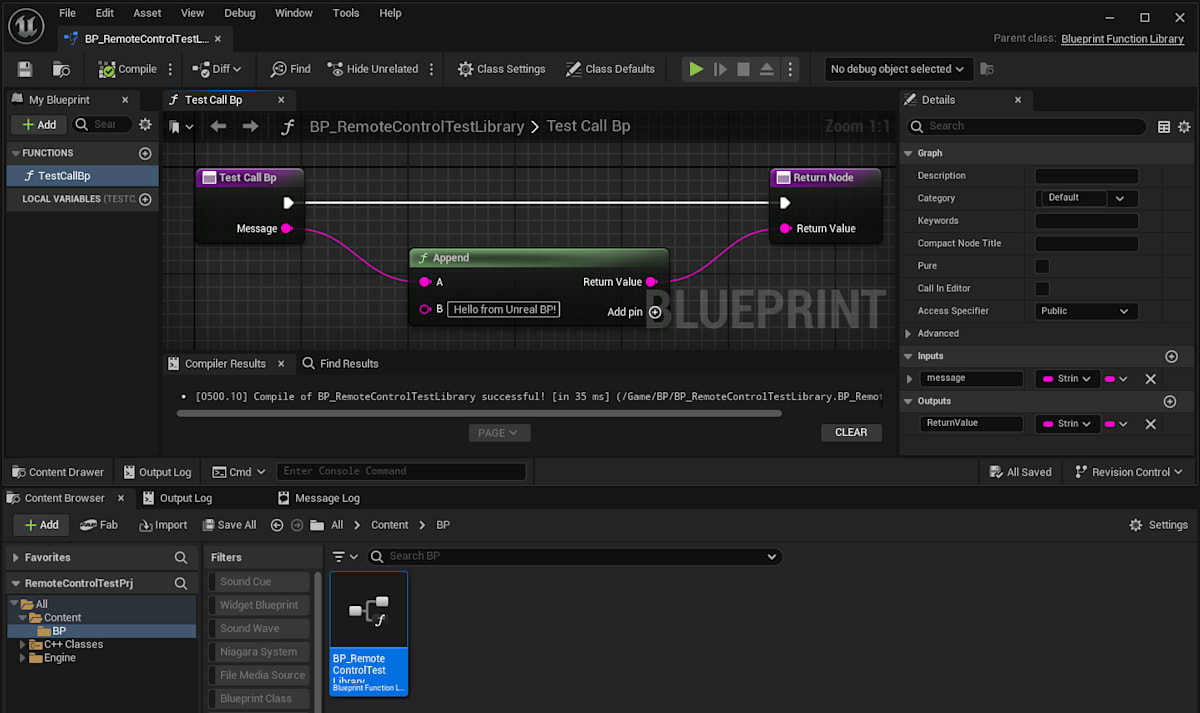Click the frame skip playback button
Image resolution: width=1200 pixels, height=713 pixels.
[720, 69]
